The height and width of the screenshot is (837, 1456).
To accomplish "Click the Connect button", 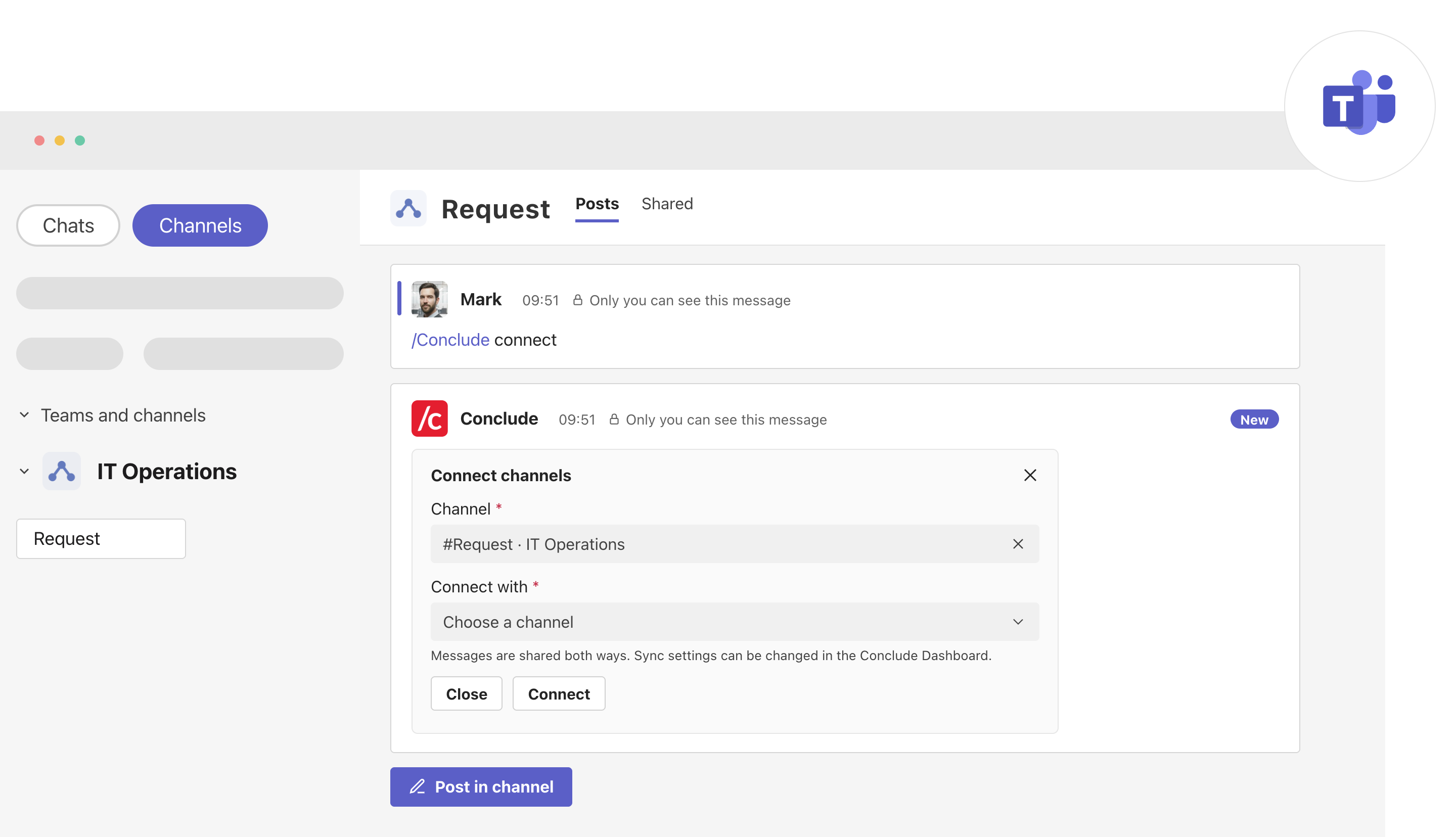I will pos(559,694).
